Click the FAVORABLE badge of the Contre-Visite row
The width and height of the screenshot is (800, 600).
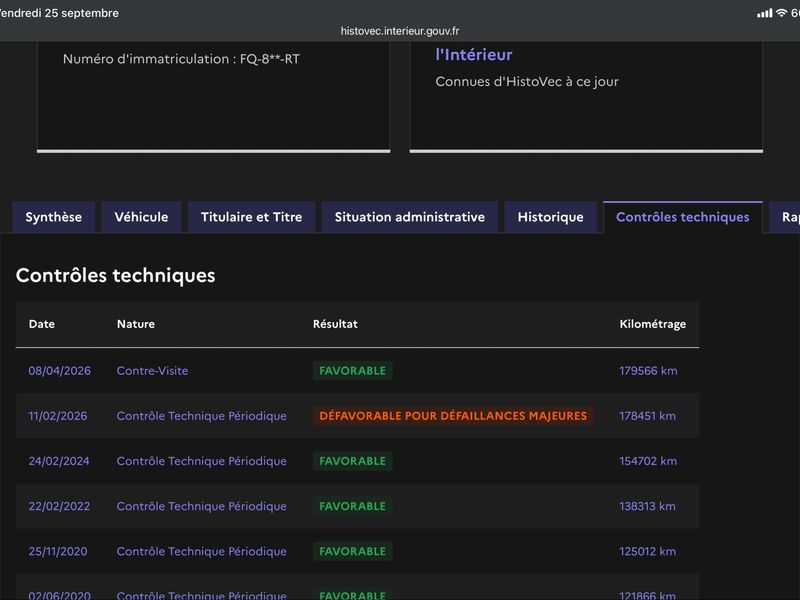coord(353,371)
